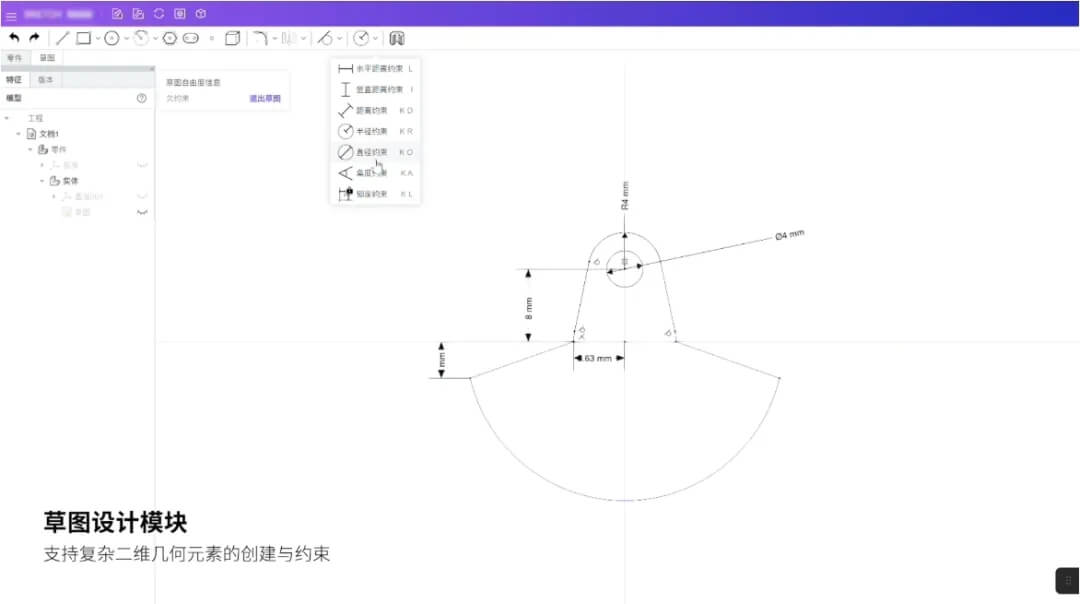Viewport: 1080px width, 604px height.
Task: Select the Rectangle sketch tool
Action: [82, 38]
